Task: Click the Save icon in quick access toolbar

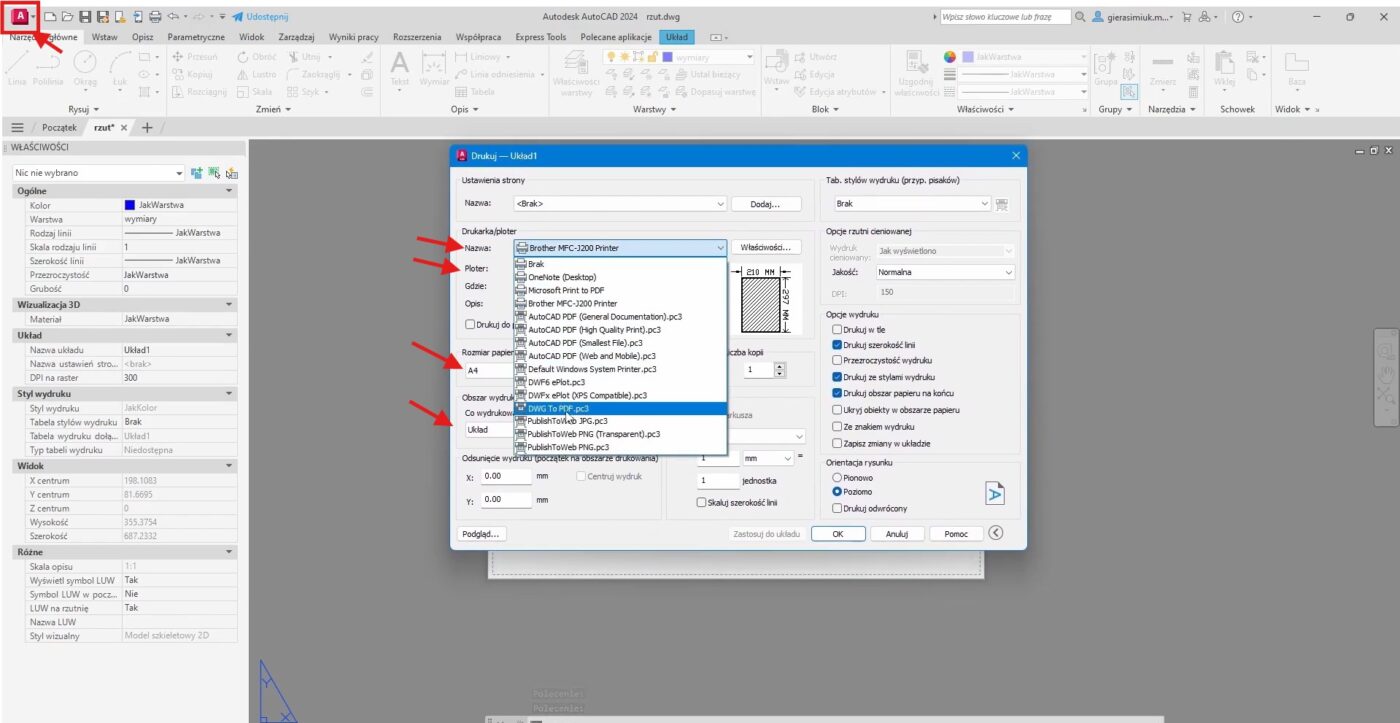Action: pyautogui.click(x=85, y=17)
